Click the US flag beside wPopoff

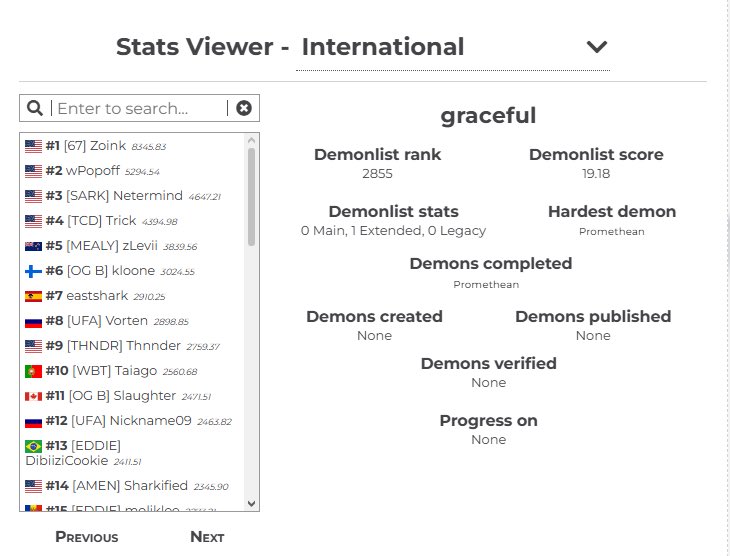(x=33, y=171)
